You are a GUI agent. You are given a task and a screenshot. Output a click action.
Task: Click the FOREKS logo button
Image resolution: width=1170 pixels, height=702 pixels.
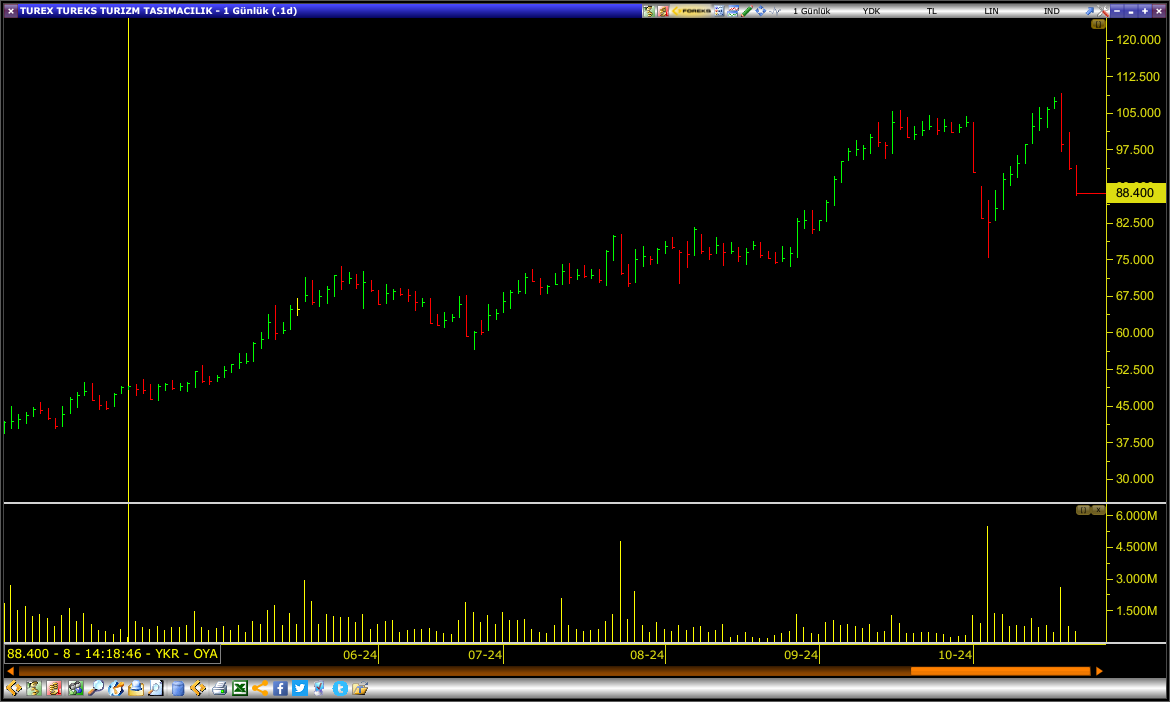692,10
